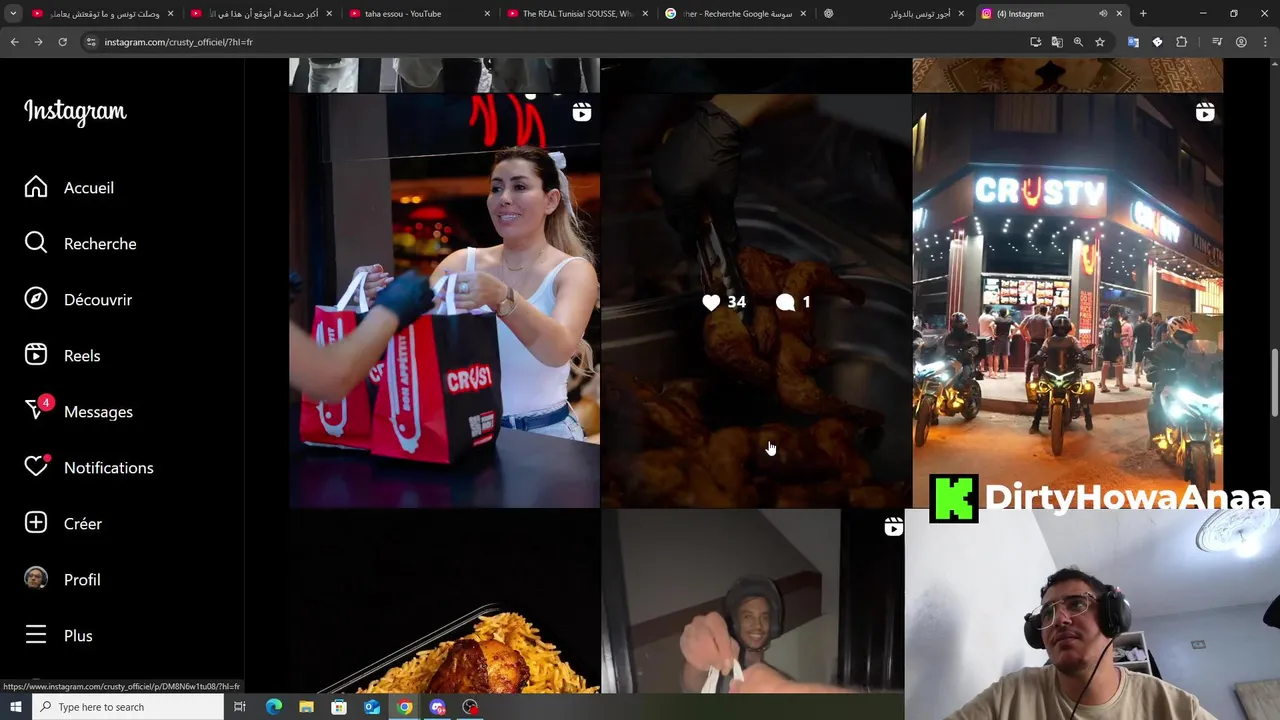View site information icon in address bar
Screen dimensions: 1280x720
coord(91,42)
